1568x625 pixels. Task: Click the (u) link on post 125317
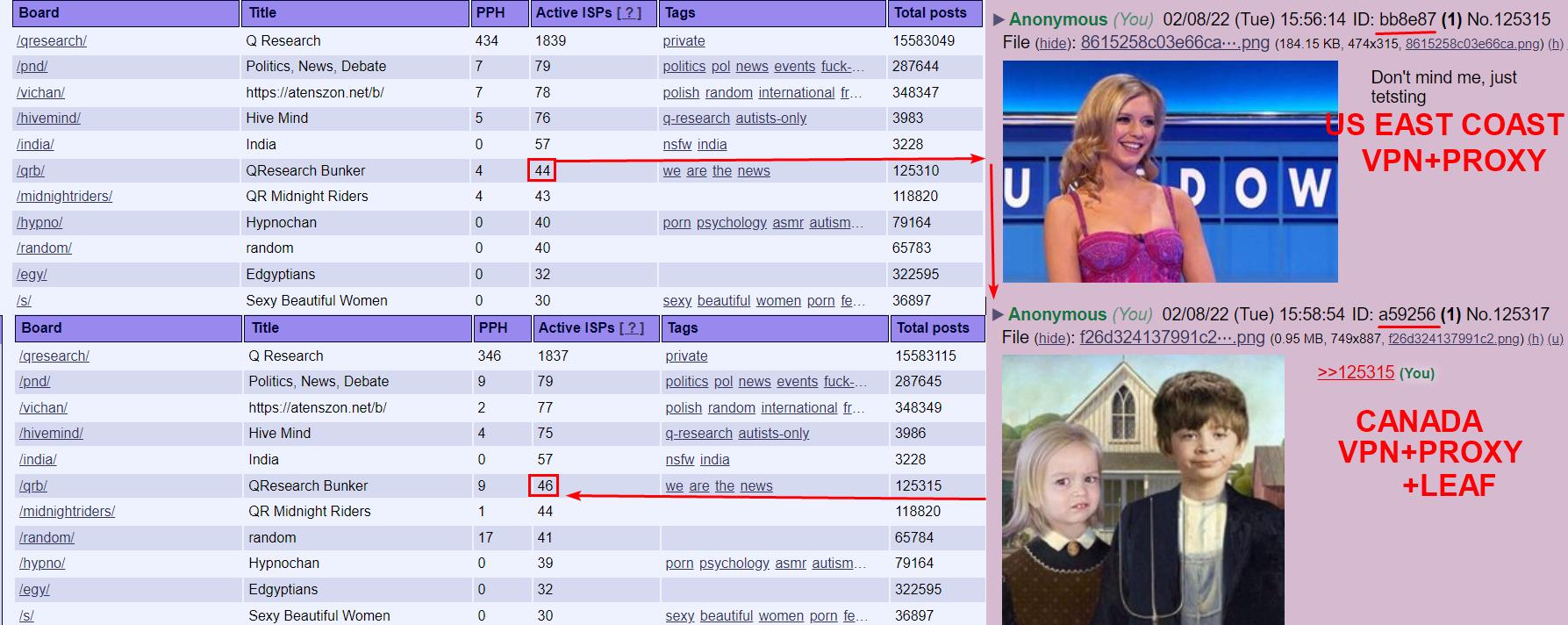(1556, 338)
